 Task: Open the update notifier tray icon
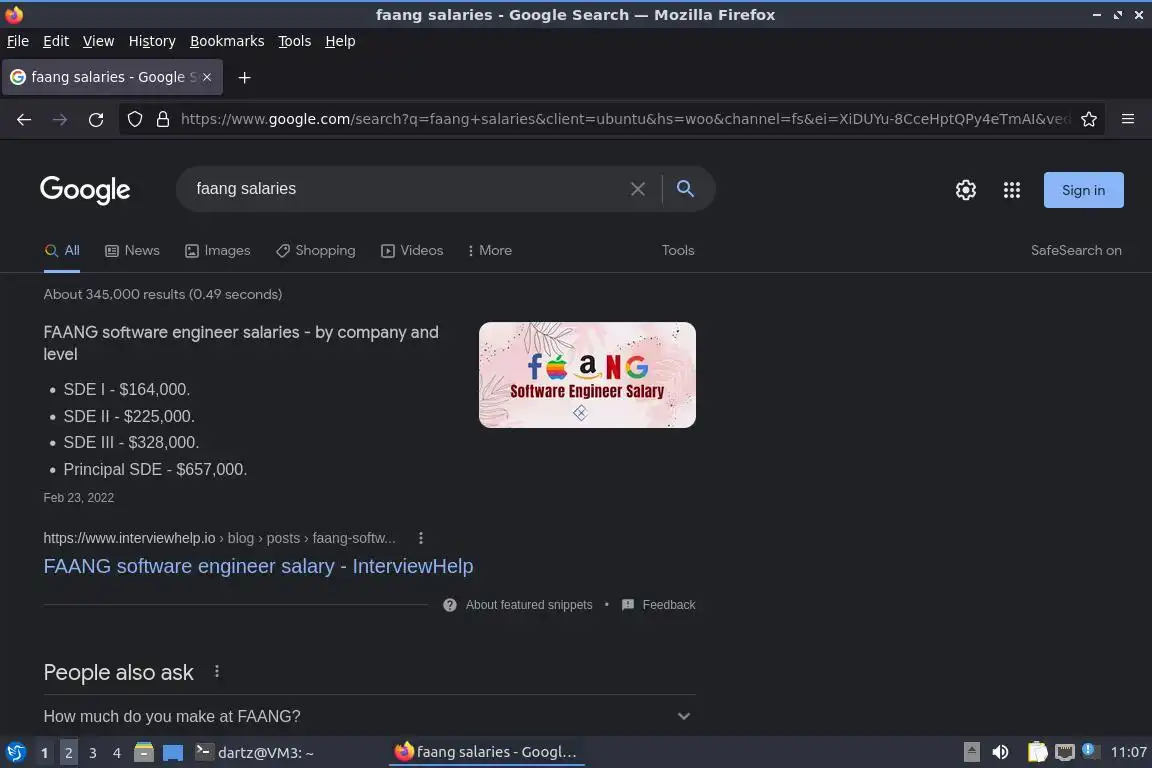coord(1090,751)
